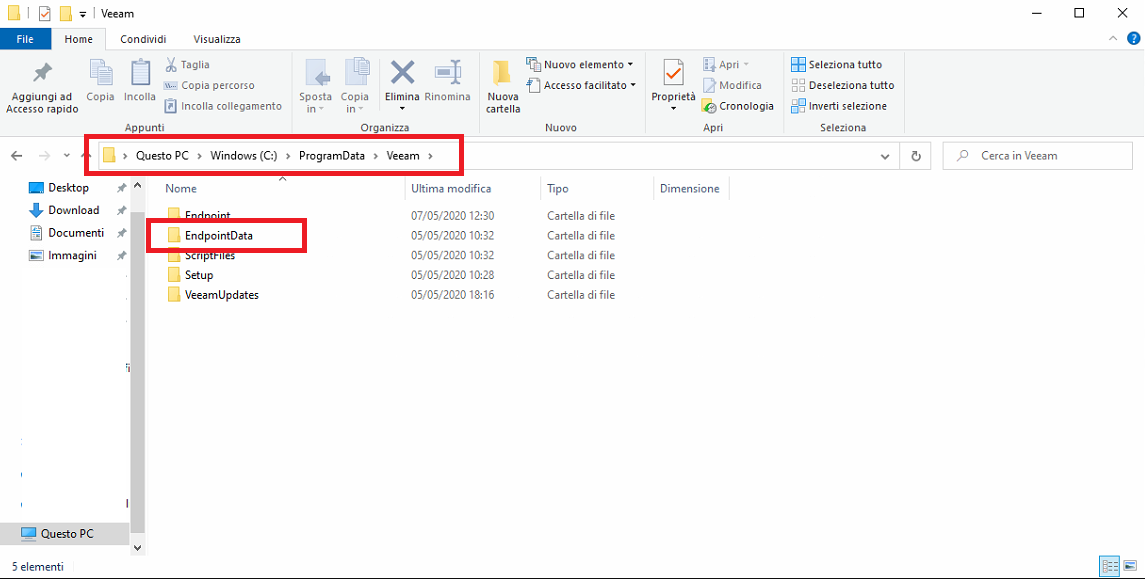Switch to large icons view in status bar
The width and height of the screenshot is (1145, 579).
tap(1130, 567)
